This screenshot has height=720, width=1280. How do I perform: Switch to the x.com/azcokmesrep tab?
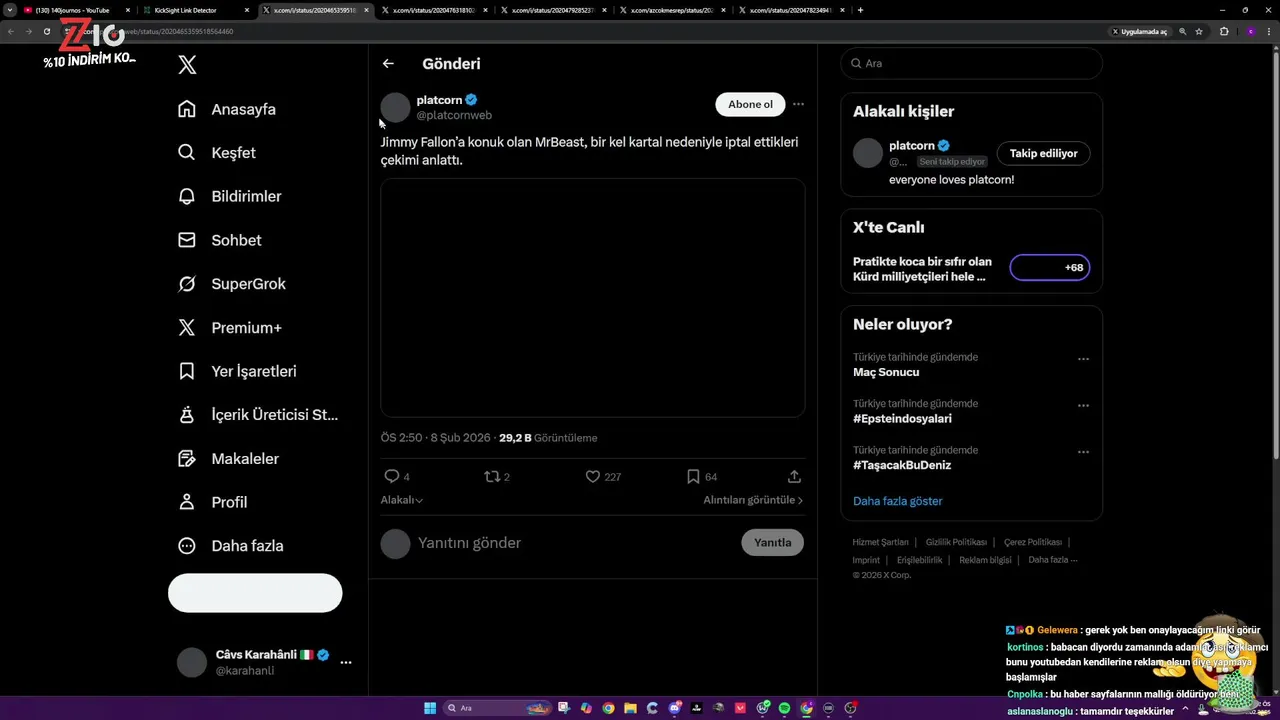[672, 10]
